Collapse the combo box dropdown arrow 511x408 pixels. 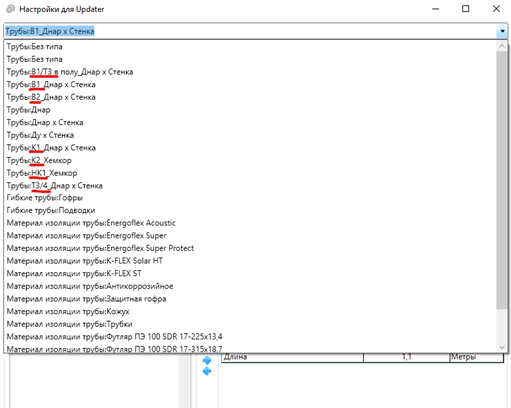pos(502,31)
